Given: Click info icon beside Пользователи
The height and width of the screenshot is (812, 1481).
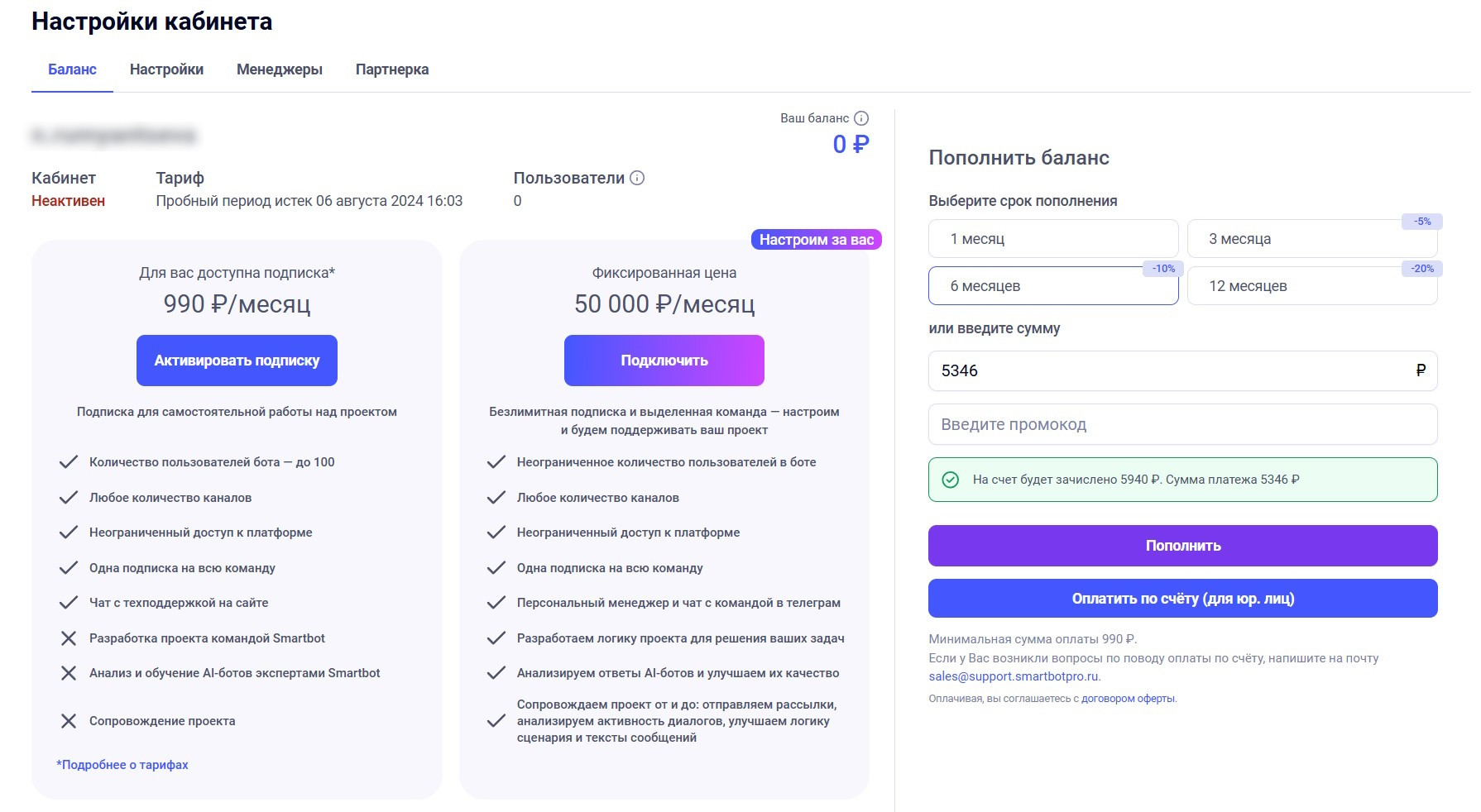Looking at the screenshot, I should coord(637,178).
